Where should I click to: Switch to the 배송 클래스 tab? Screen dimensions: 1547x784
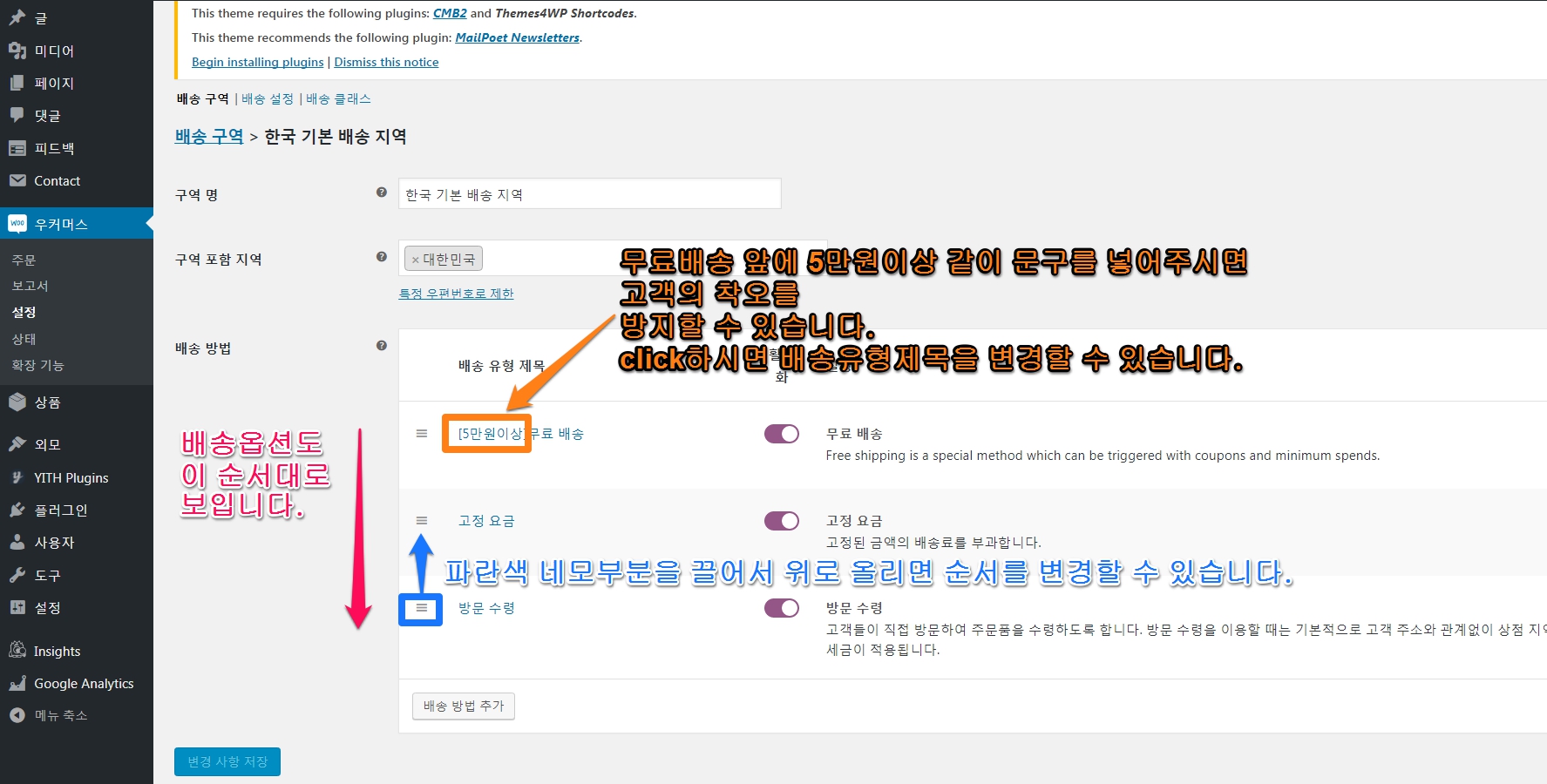(x=338, y=99)
